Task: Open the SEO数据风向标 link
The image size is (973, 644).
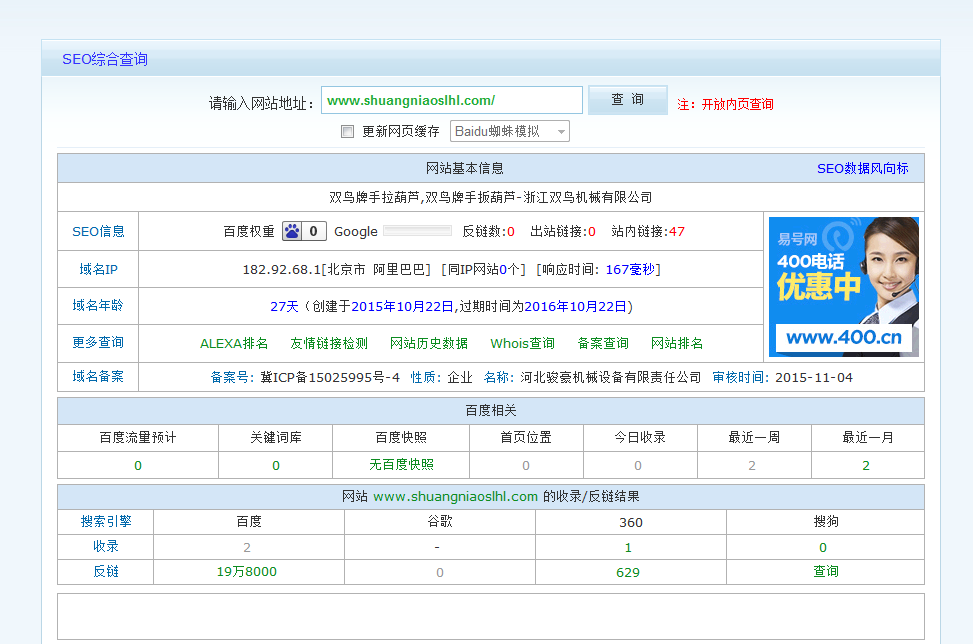Action: [863, 169]
